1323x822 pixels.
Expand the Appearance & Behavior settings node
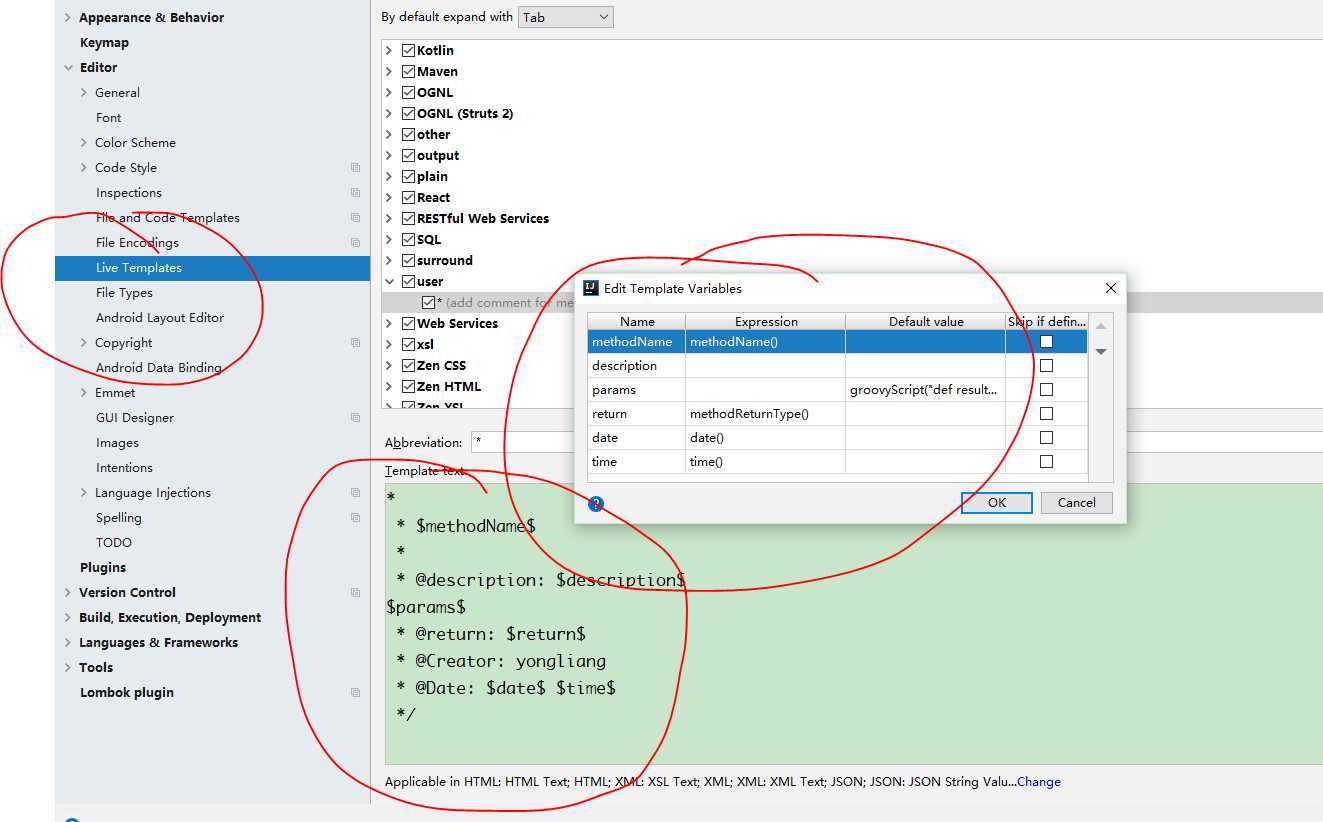(x=68, y=17)
